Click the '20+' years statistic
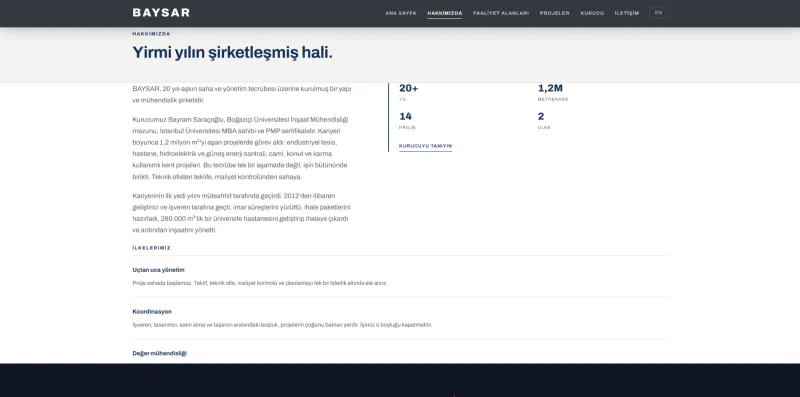 click(x=408, y=88)
